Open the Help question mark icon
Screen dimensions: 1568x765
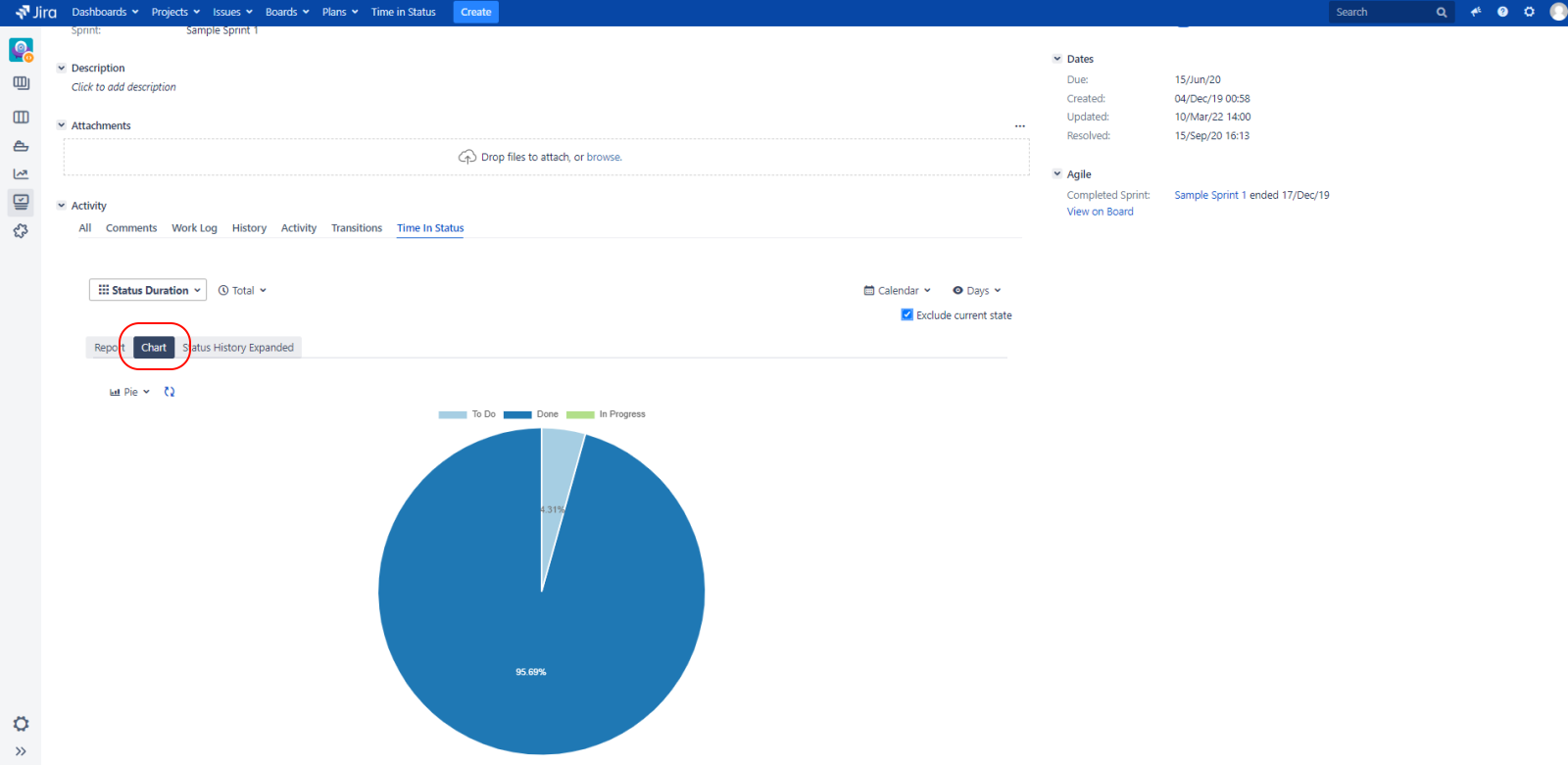pyautogui.click(x=1502, y=12)
